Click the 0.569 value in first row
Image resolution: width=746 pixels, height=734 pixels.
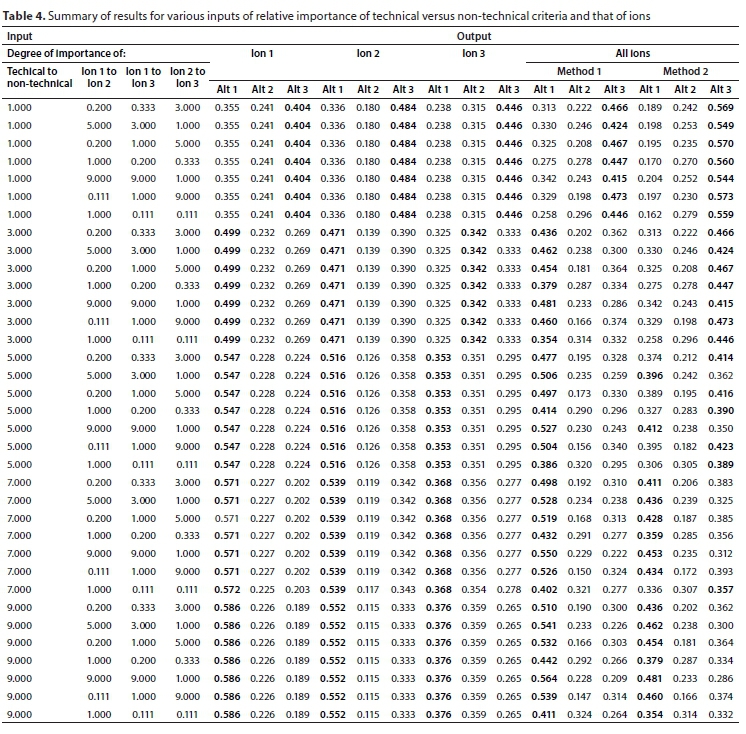click(720, 108)
